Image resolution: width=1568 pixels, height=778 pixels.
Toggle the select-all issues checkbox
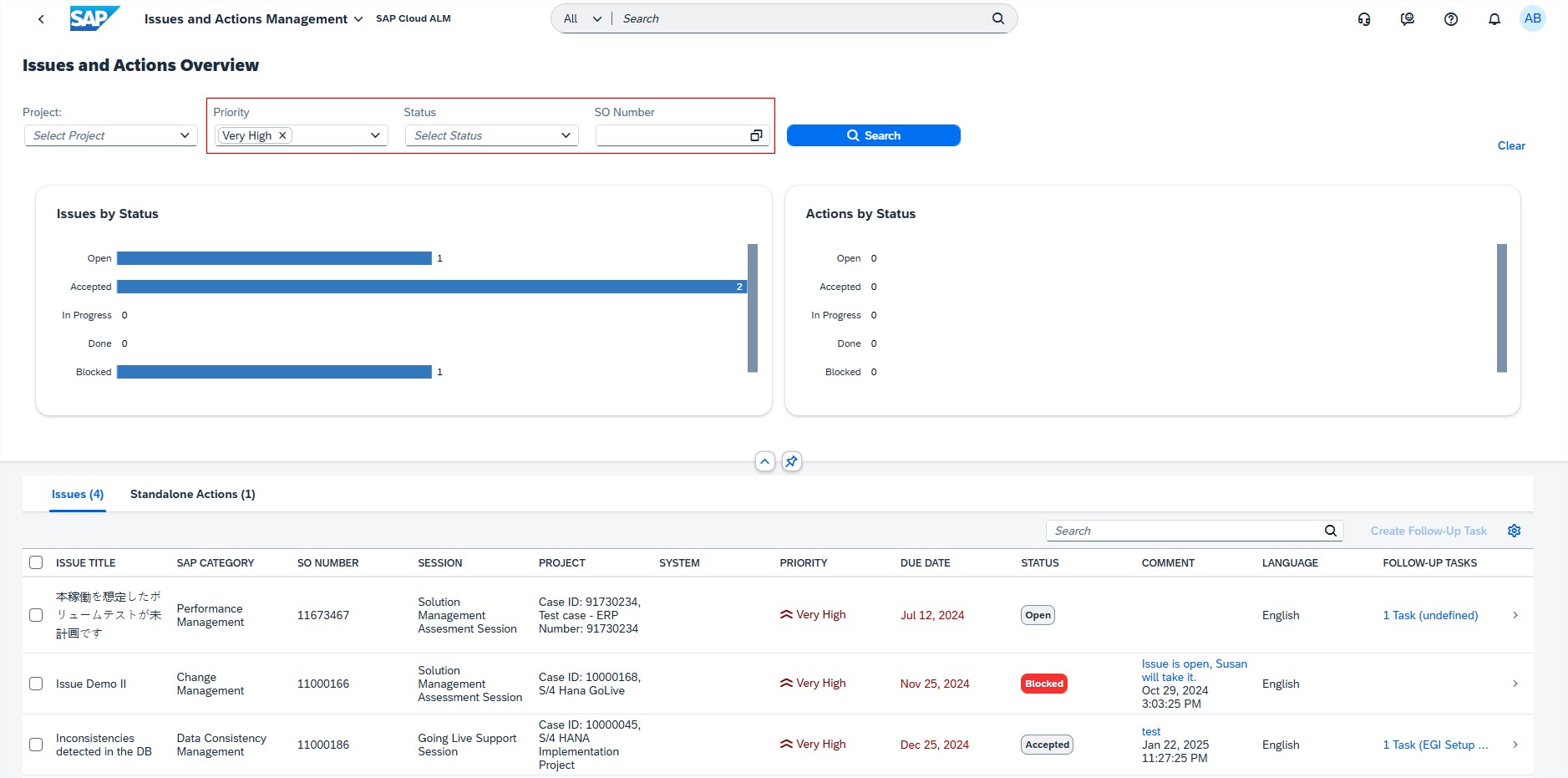36,562
